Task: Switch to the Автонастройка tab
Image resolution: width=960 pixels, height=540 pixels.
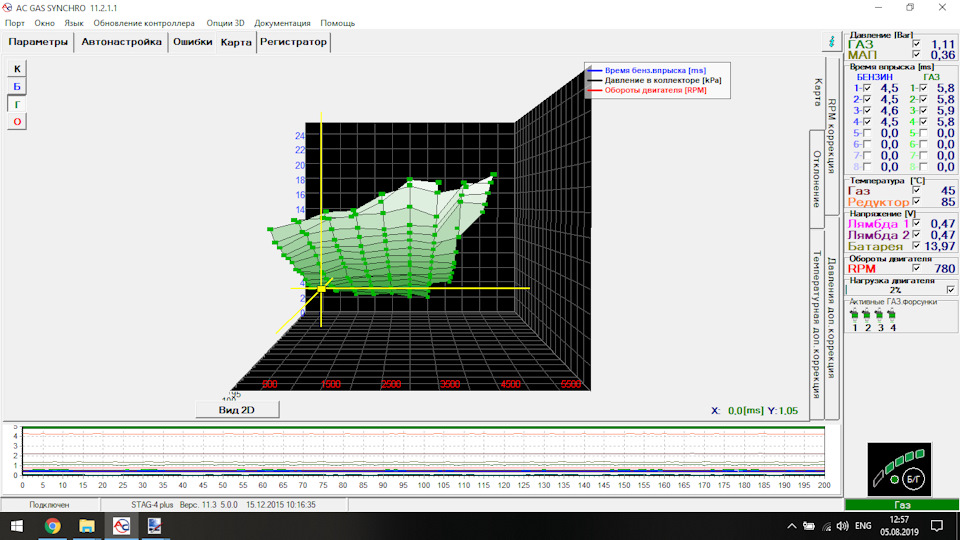Action: click(121, 42)
